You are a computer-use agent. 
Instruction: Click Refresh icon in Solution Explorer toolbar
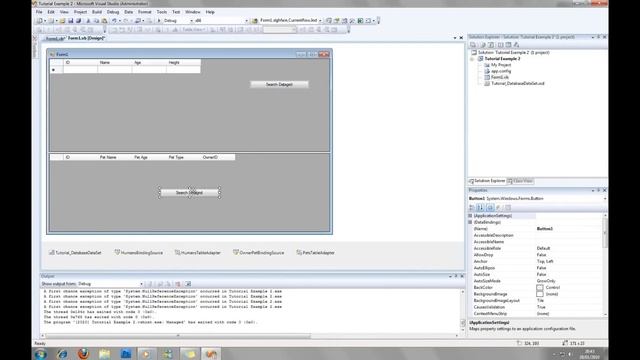491,45
